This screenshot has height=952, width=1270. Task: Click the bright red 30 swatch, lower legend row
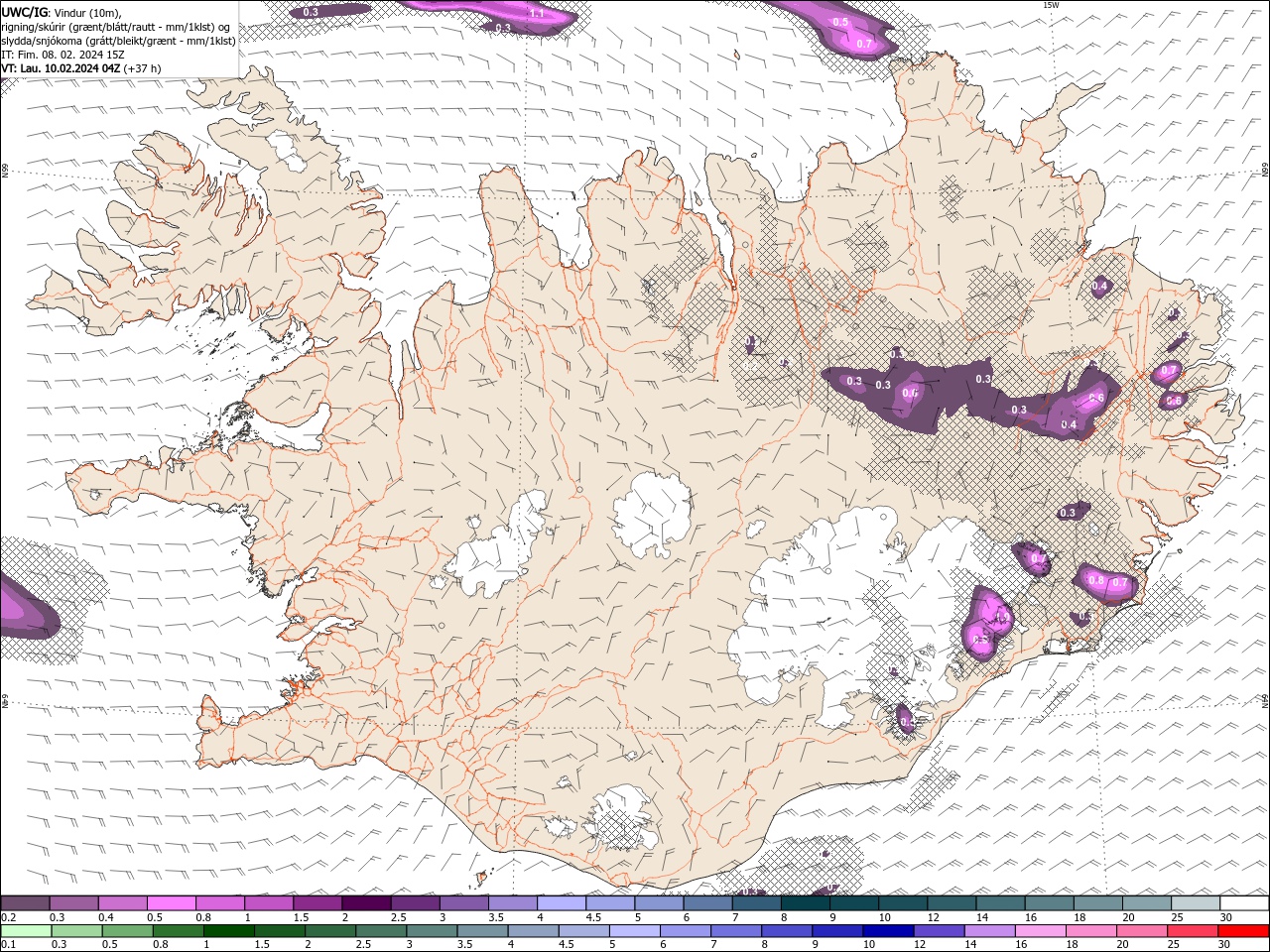coord(1243,931)
